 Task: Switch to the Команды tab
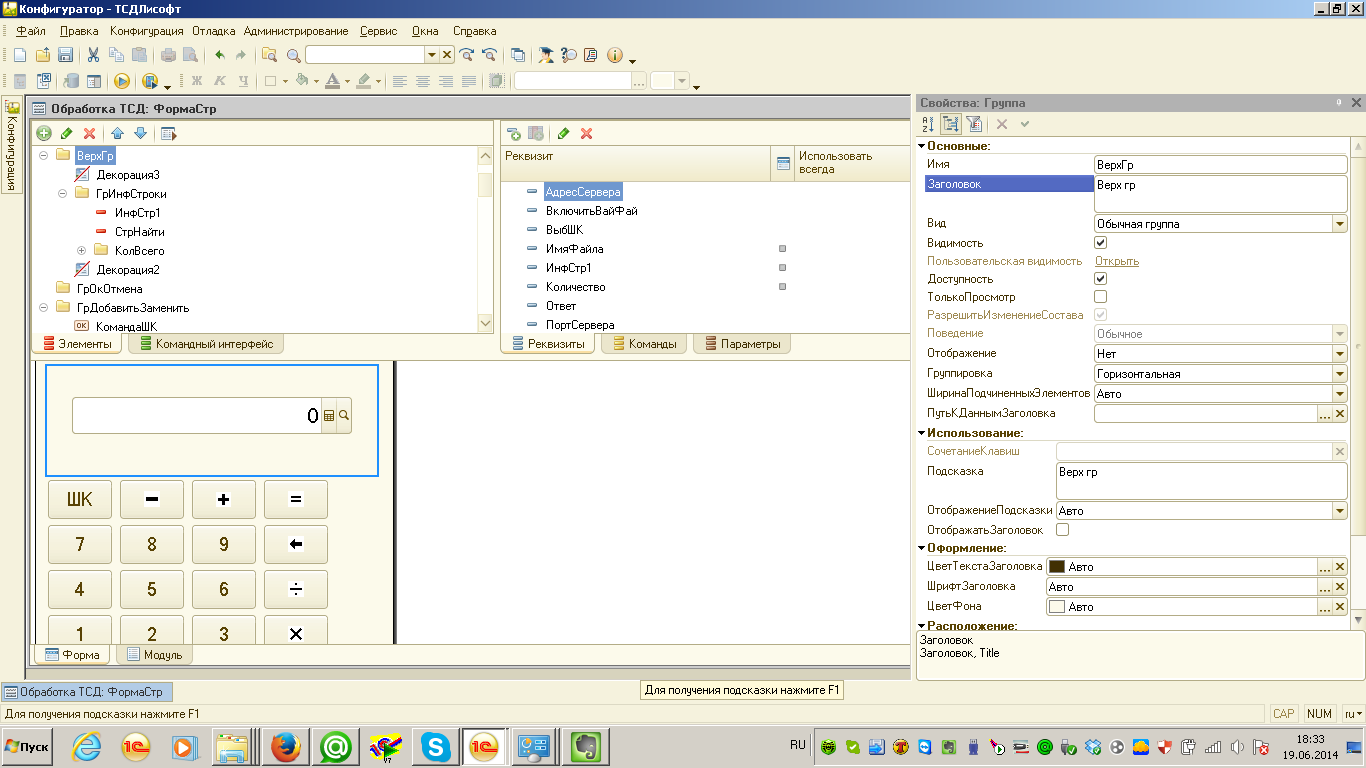[644, 344]
